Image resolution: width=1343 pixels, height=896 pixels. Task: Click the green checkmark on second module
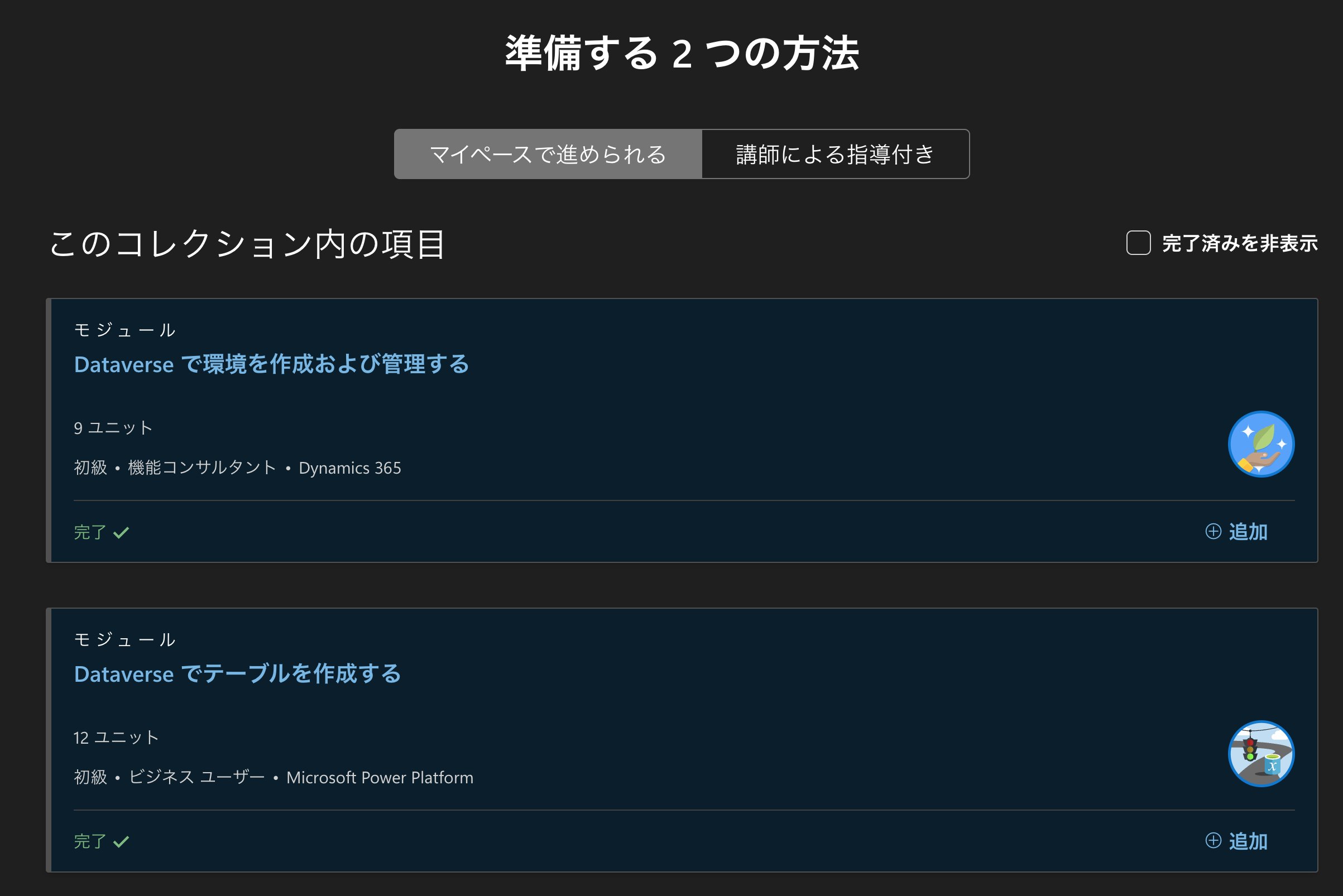pos(121,842)
